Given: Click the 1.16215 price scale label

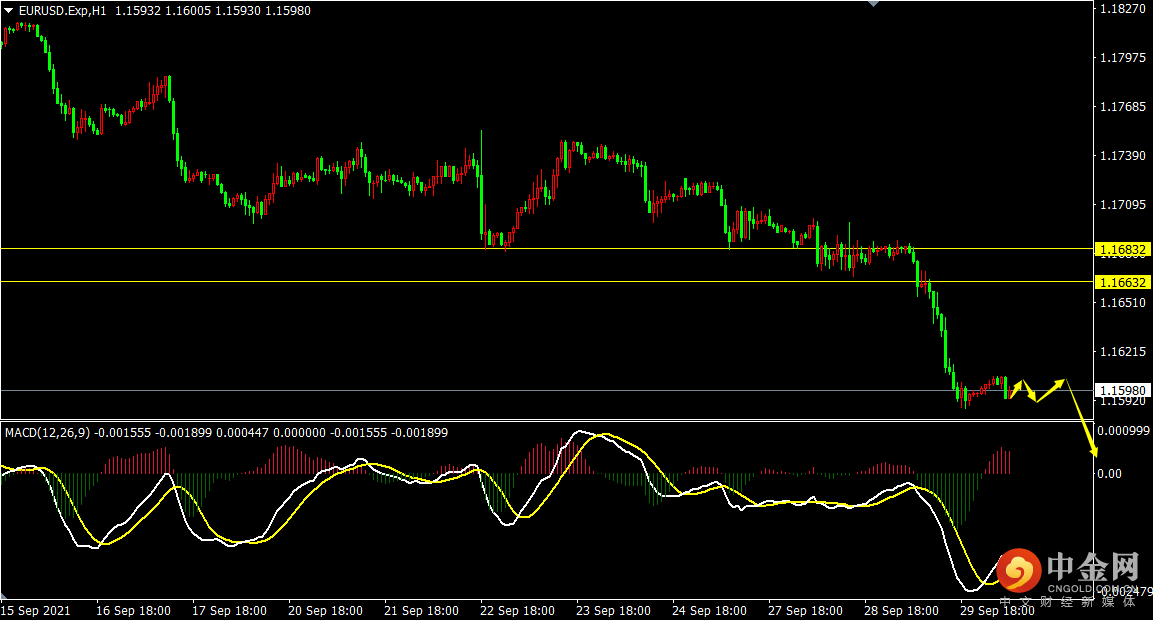Looking at the screenshot, I should pyautogui.click(x=1122, y=352).
